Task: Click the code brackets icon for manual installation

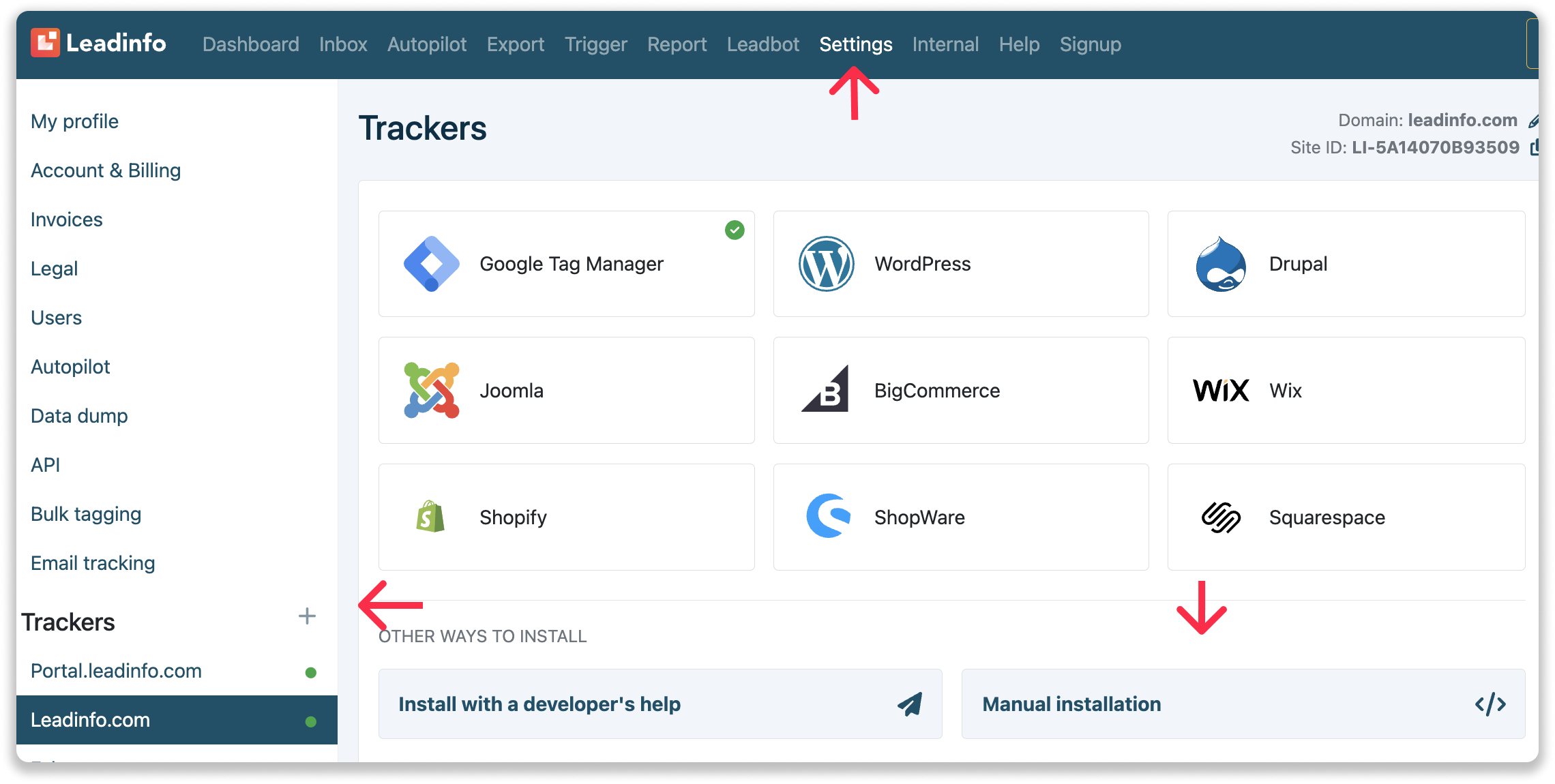Action: [x=1490, y=704]
